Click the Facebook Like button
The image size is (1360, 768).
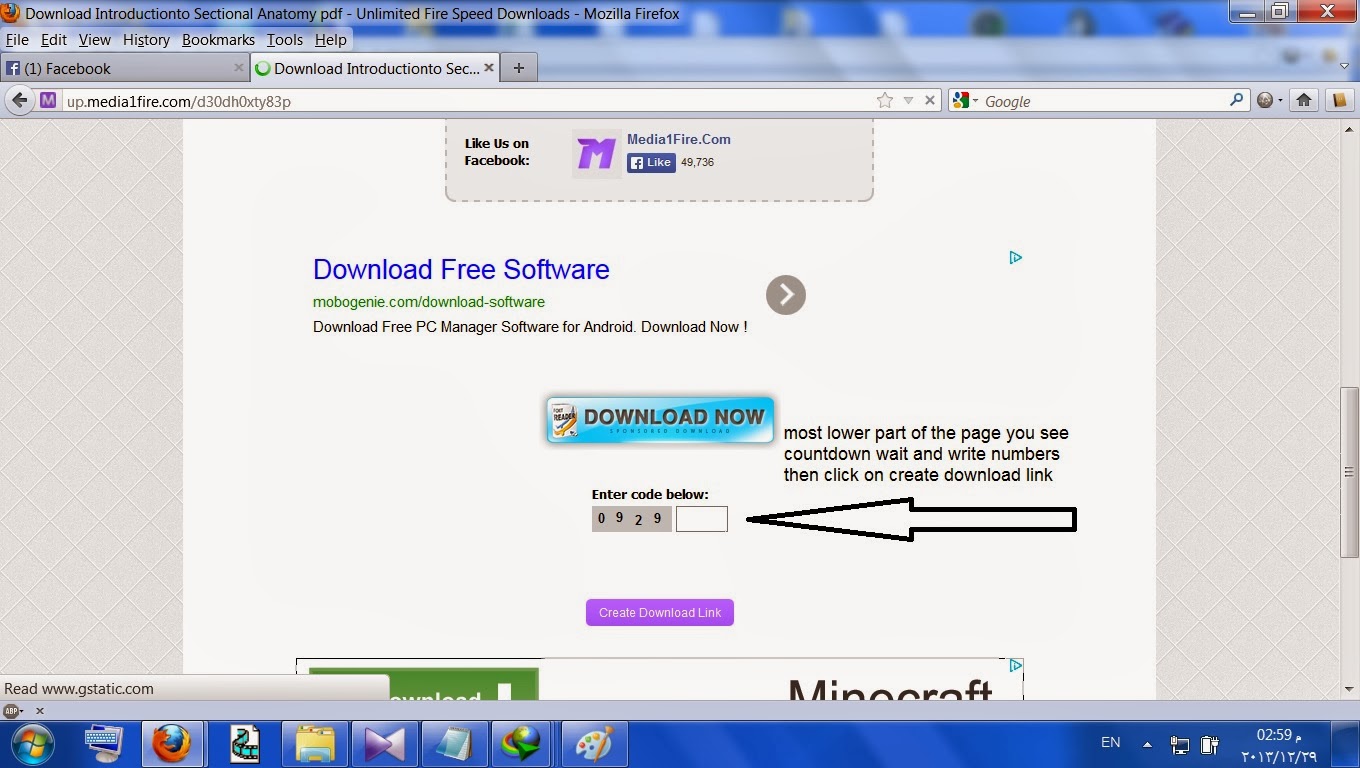click(x=651, y=162)
